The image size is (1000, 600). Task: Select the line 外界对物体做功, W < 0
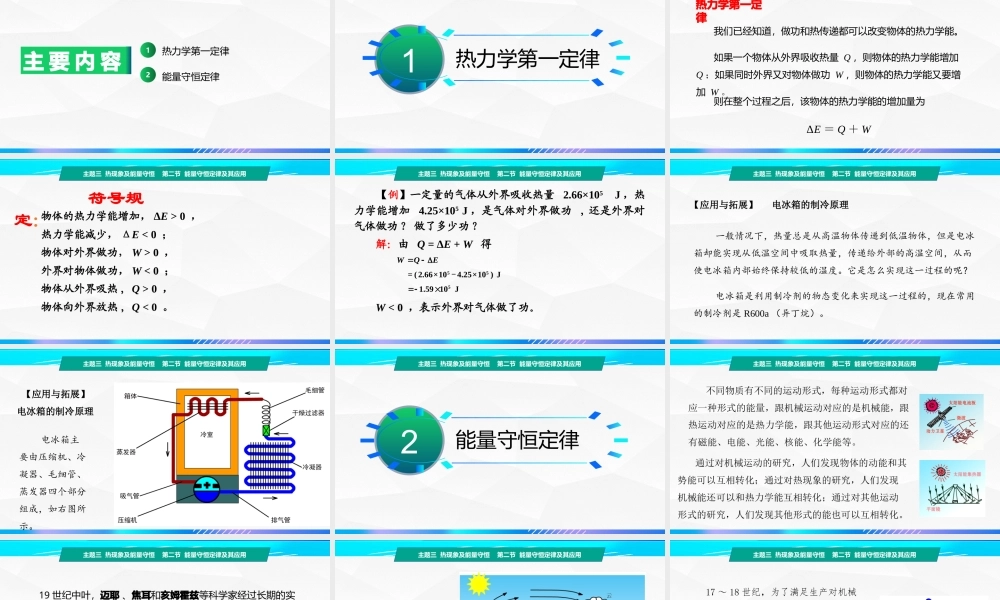pos(105,271)
